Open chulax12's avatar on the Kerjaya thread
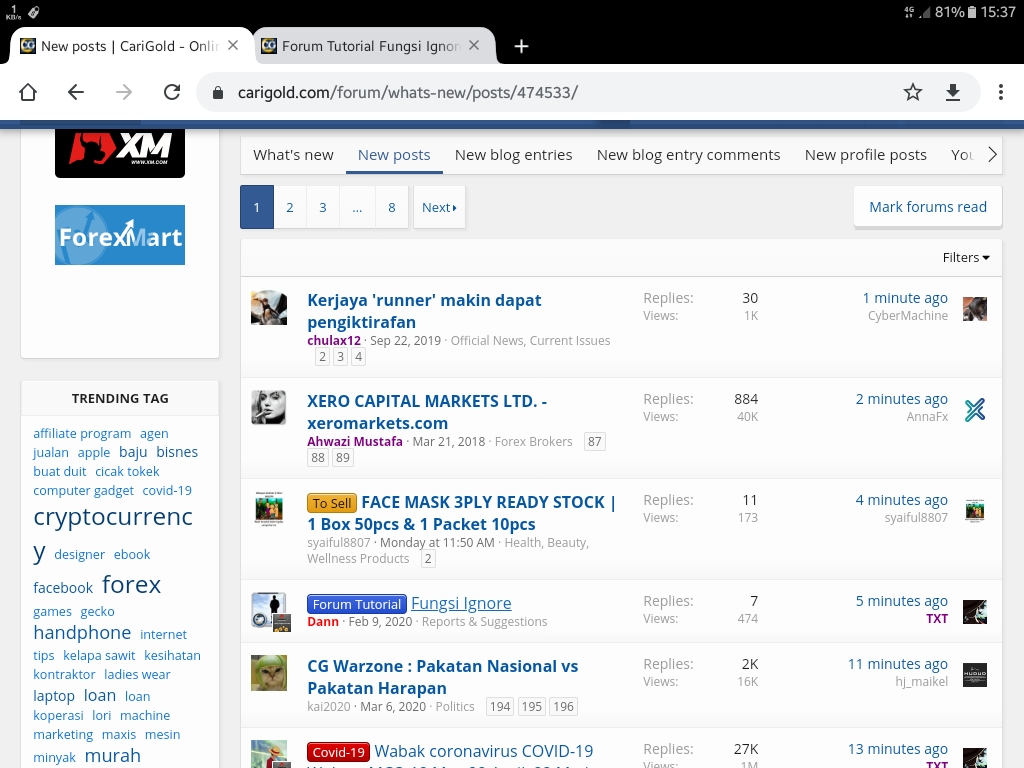This screenshot has width=1024, height=768. (269, 308)
